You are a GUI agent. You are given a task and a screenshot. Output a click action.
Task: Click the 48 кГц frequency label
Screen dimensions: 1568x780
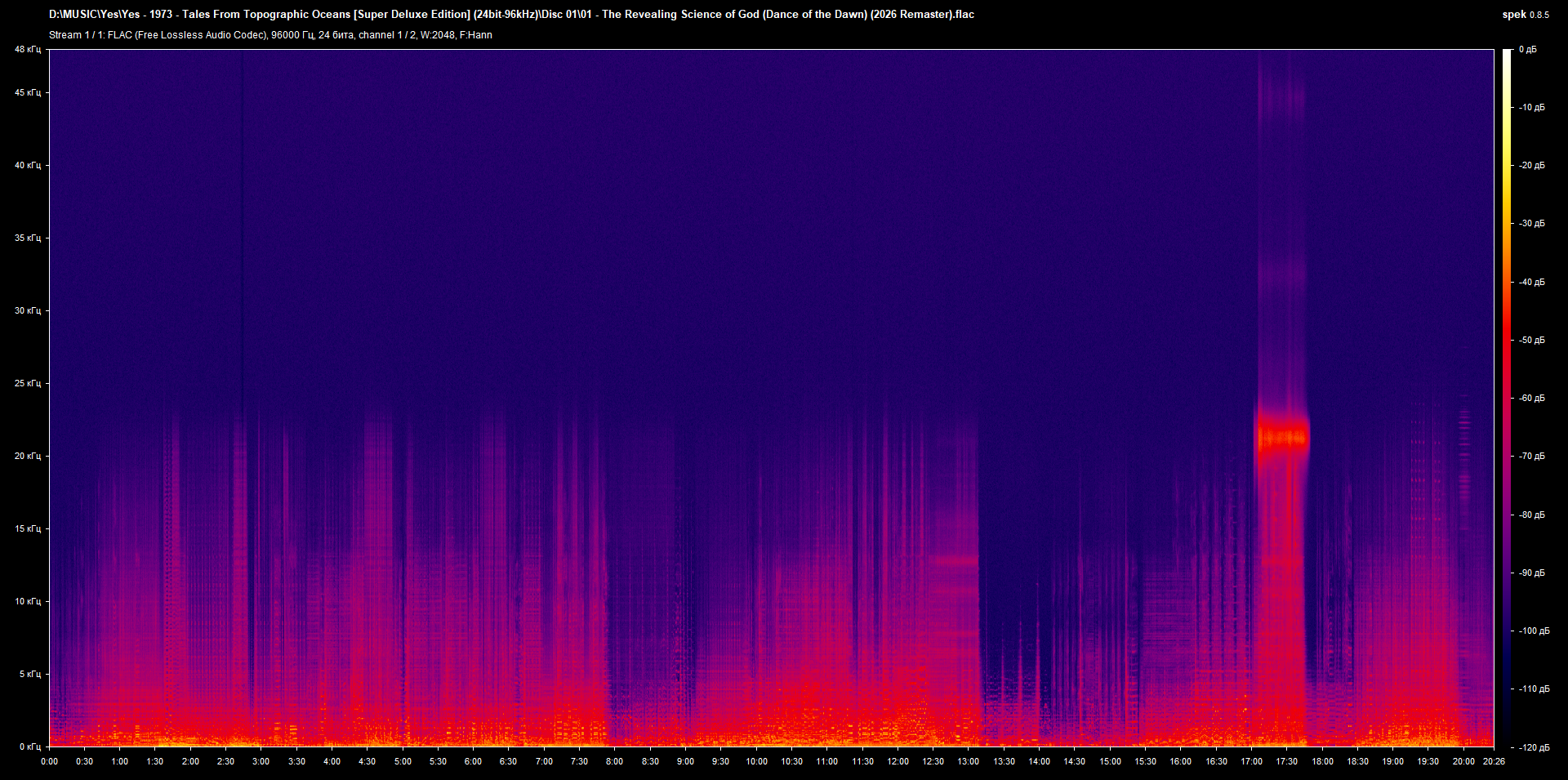pos(28,50)
